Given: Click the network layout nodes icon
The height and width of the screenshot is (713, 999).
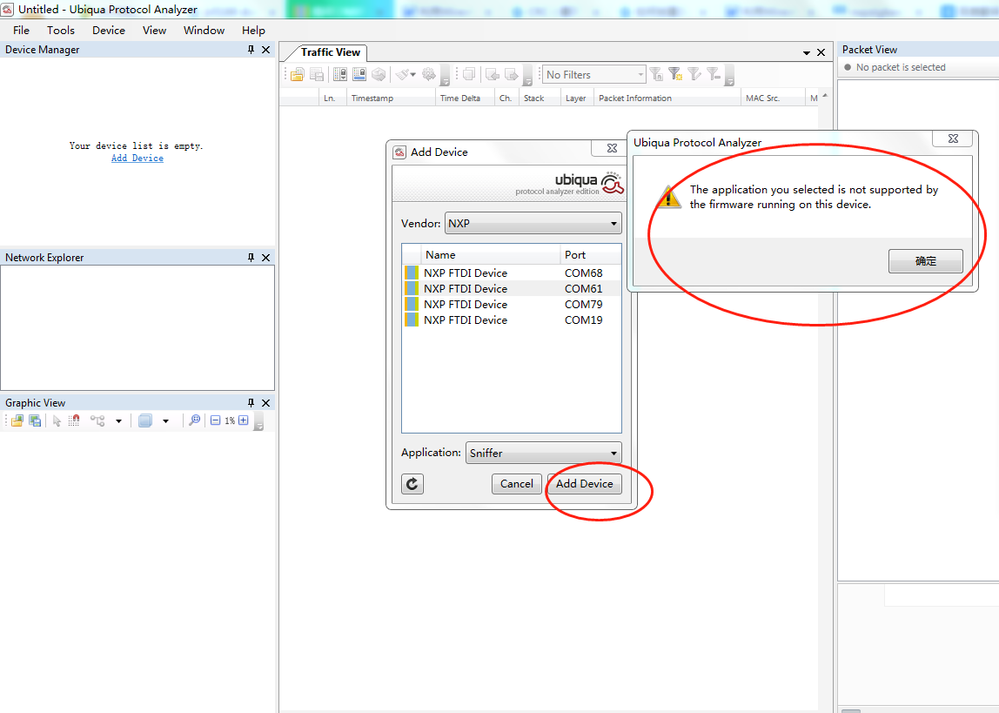Looking at the screenshot, I should pyautogui.click(x=97, y=421).
